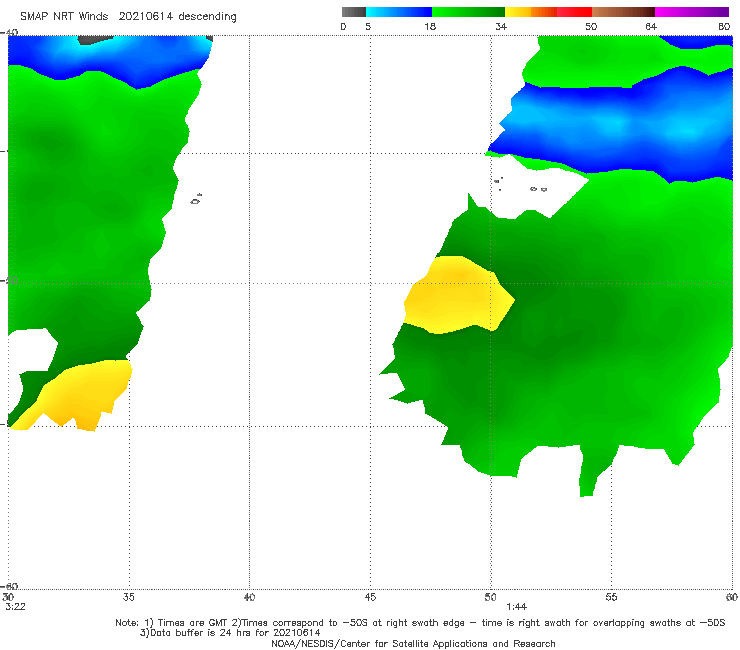The height and width of the screenshot is (650, 740).
Task: Pick the red color bar segment just before 50
Action: coord(574,12)
